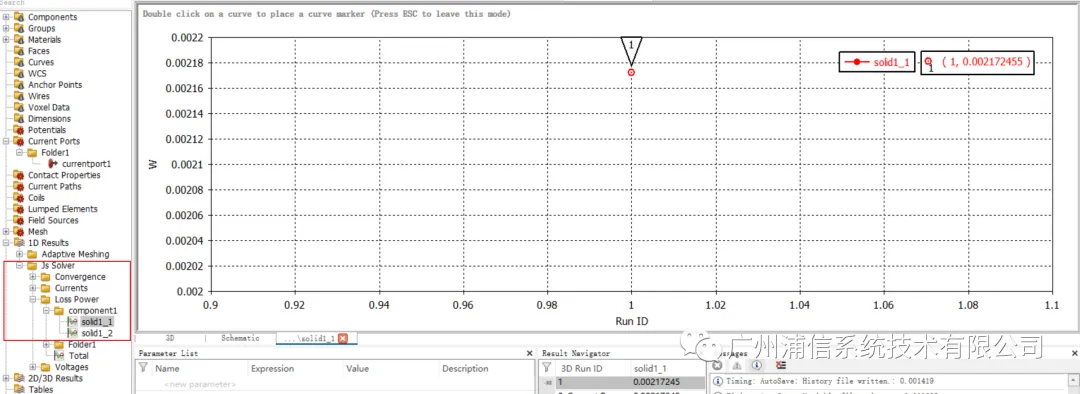This screenshot has width=1080, height=394.
Task: Expand the Convergence folder
Action: pos(33,277)
